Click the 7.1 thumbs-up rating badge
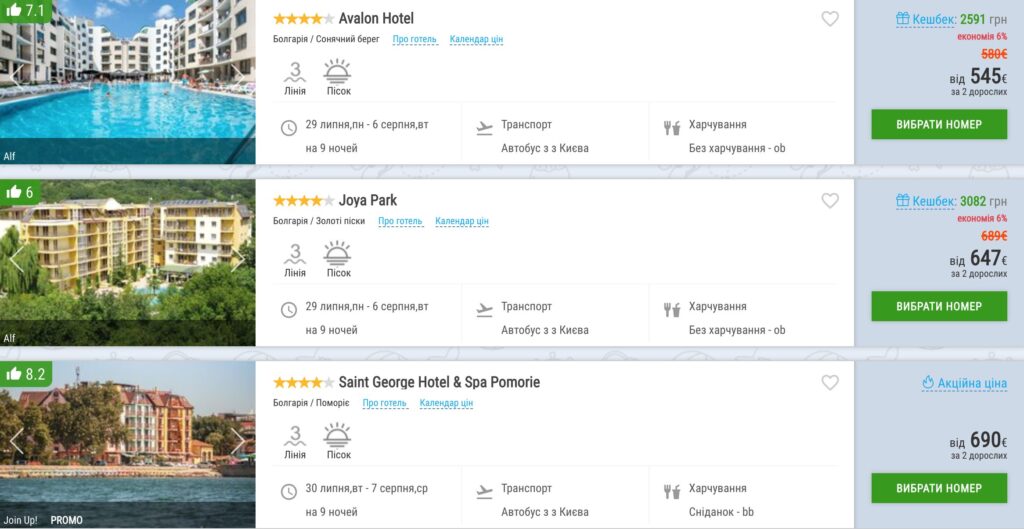Screen dimensions: 1024x529 [25, 10]
